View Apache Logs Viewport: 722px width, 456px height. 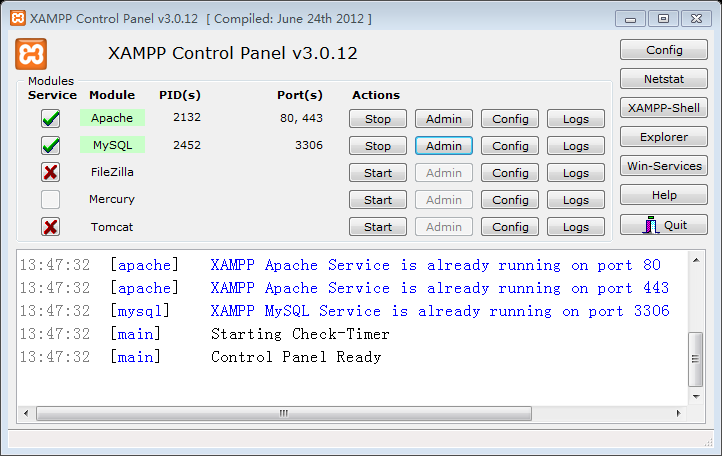click(576, 119)
